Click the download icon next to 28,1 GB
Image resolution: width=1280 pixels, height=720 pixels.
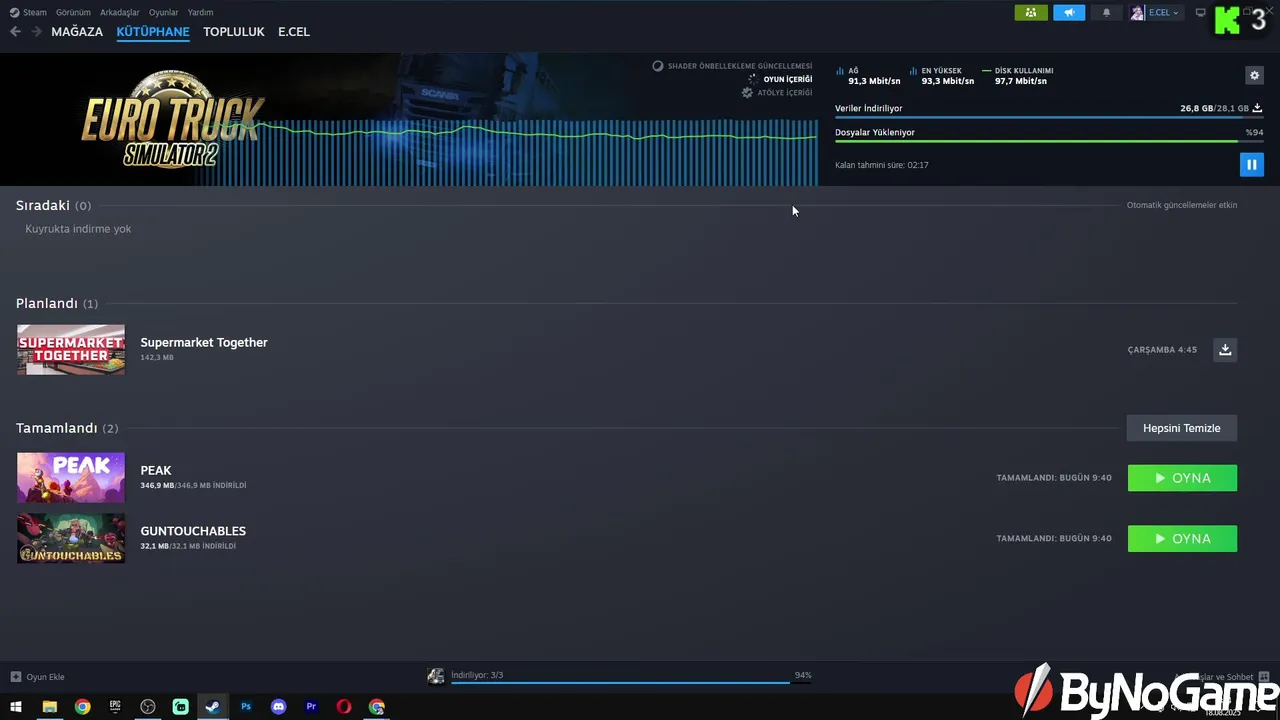tap(1257, 108)
